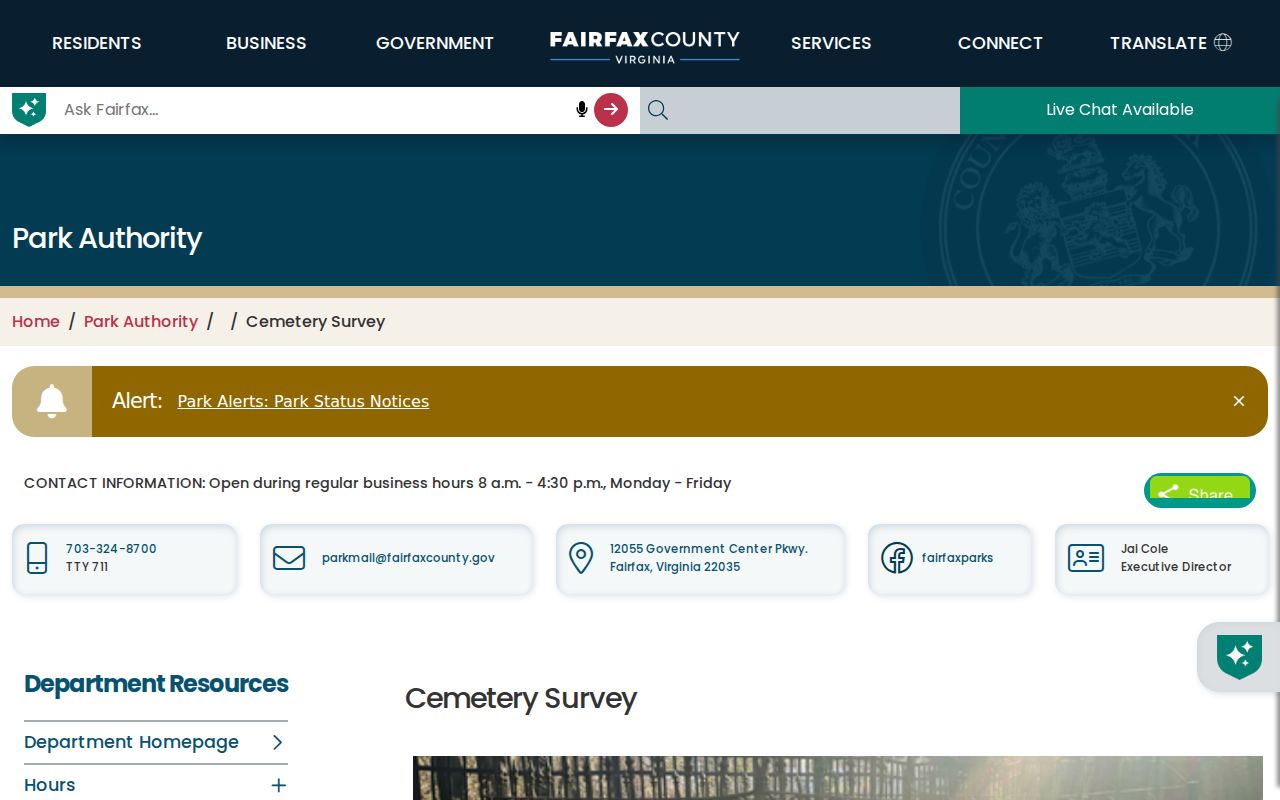Click the Jai Cole Executive Director card

click(1162, 559)
